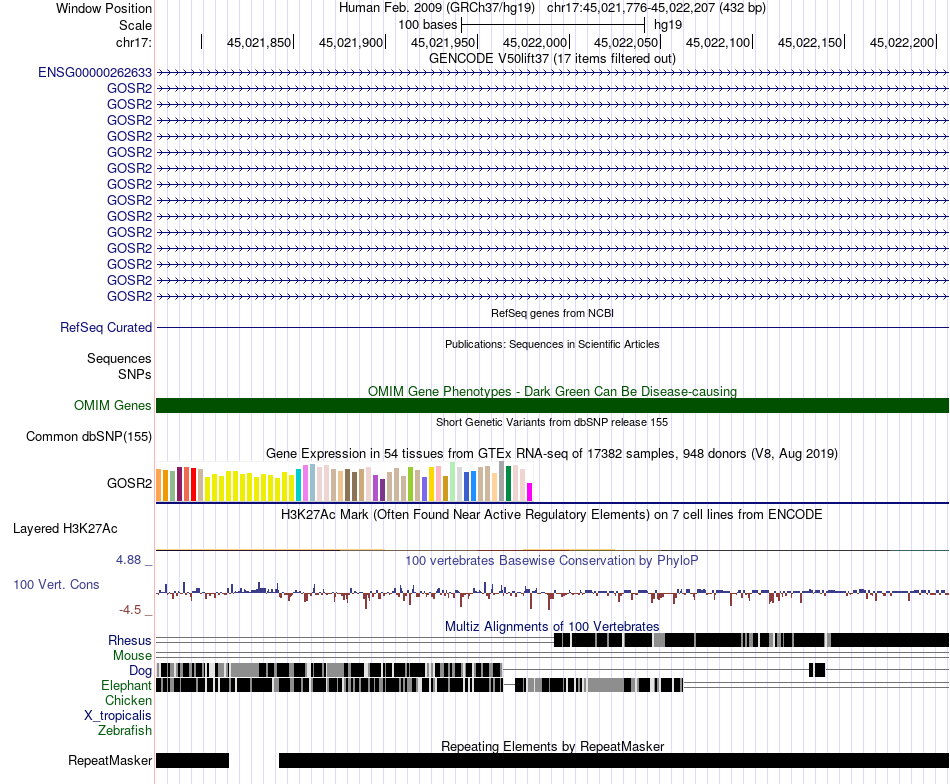Click the Chicken species label

[x=128, y=700]
